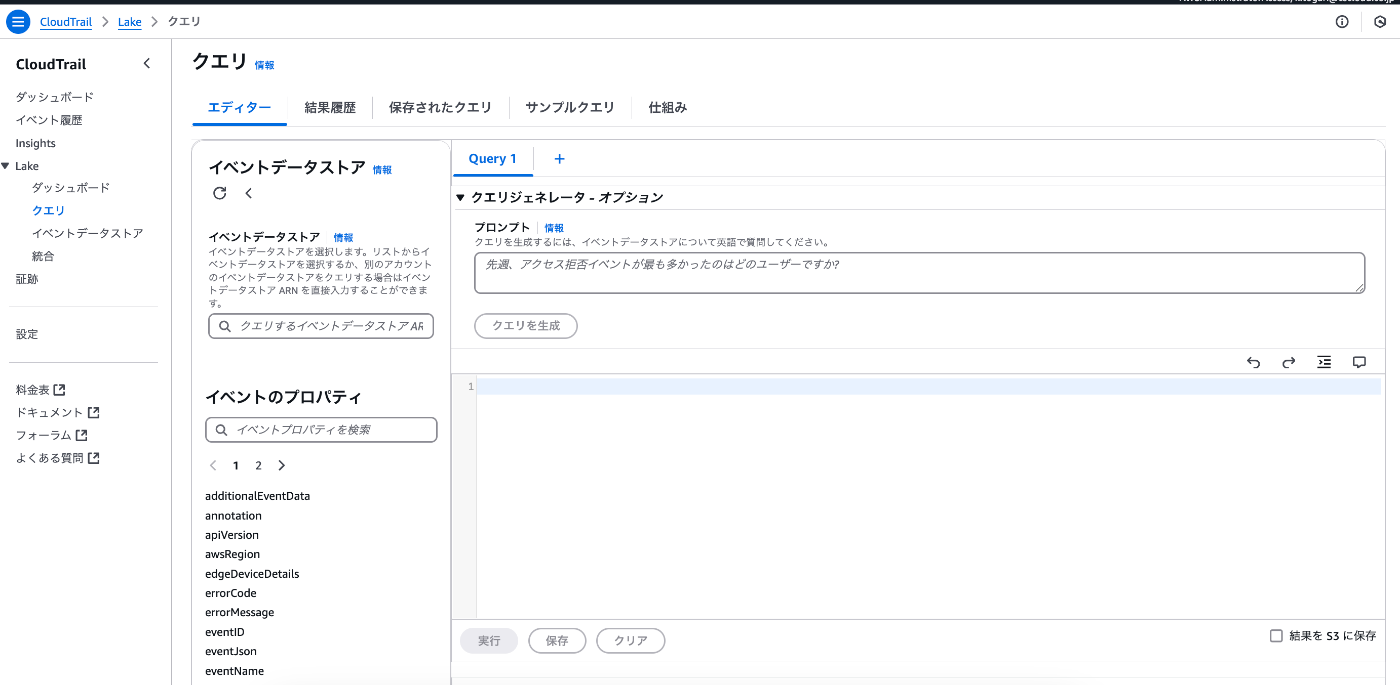Collapse the CloudTrail sidebar with the arrow

[147, 64]
